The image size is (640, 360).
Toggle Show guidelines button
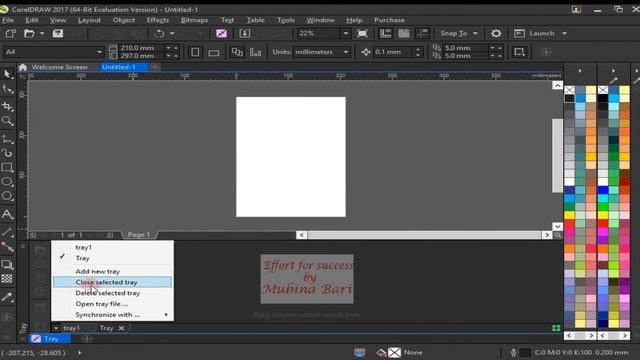coord(422,33)
